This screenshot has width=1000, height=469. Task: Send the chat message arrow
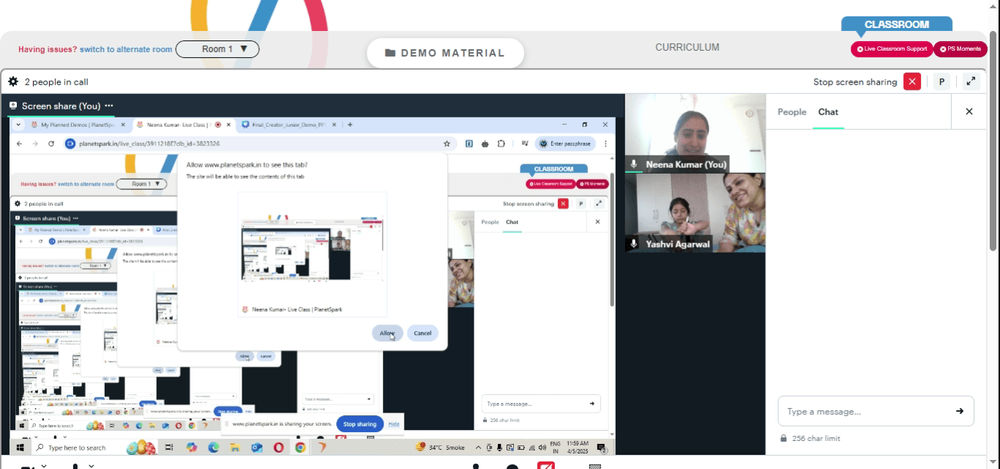(x=959, y=412)
